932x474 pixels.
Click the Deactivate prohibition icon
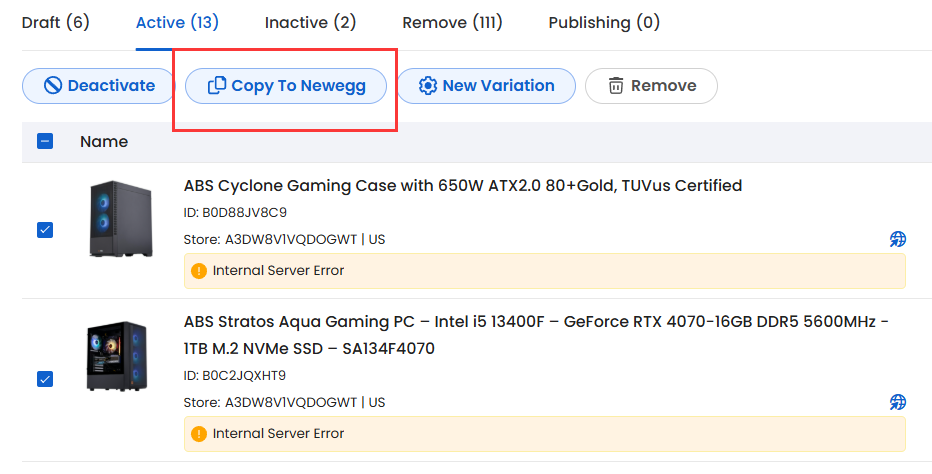(53, 86)
